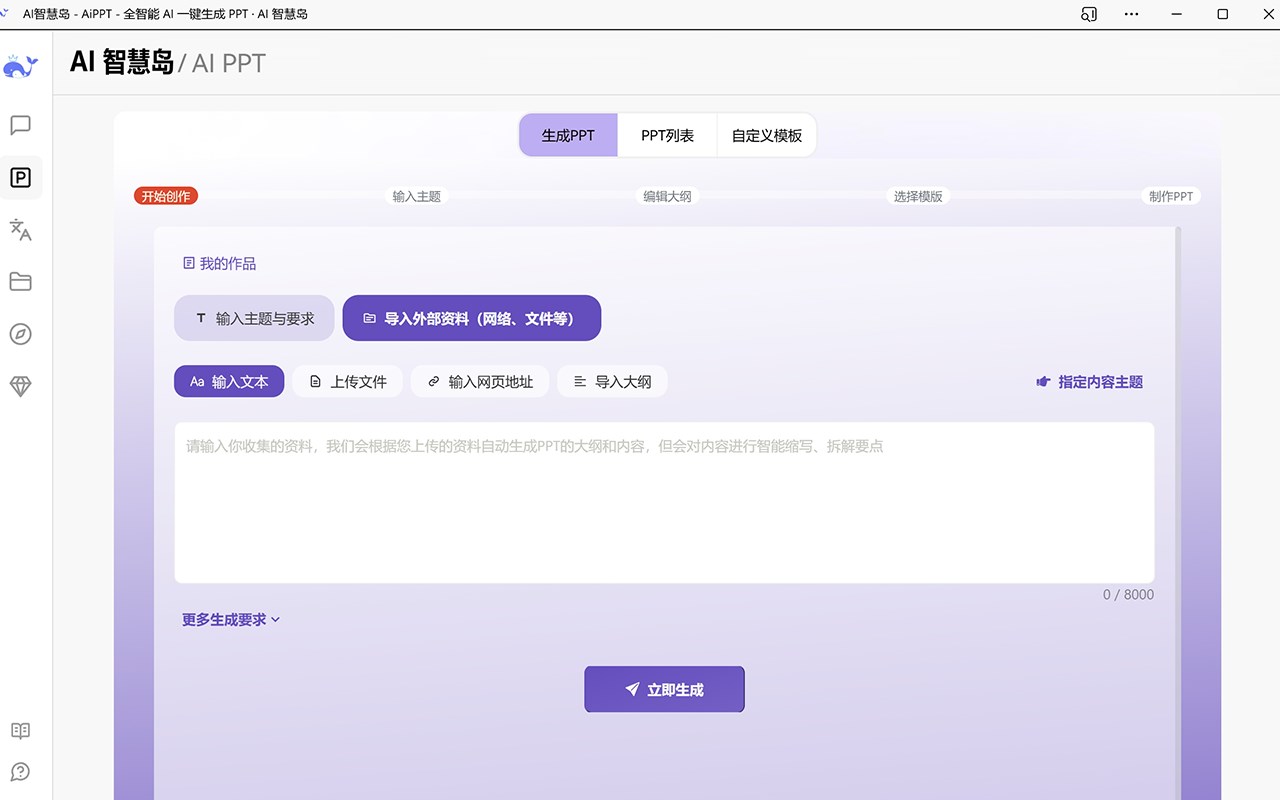Switch to the 生成PPT tab
The width and height of the screenshot is (1280, 800).
568,135
